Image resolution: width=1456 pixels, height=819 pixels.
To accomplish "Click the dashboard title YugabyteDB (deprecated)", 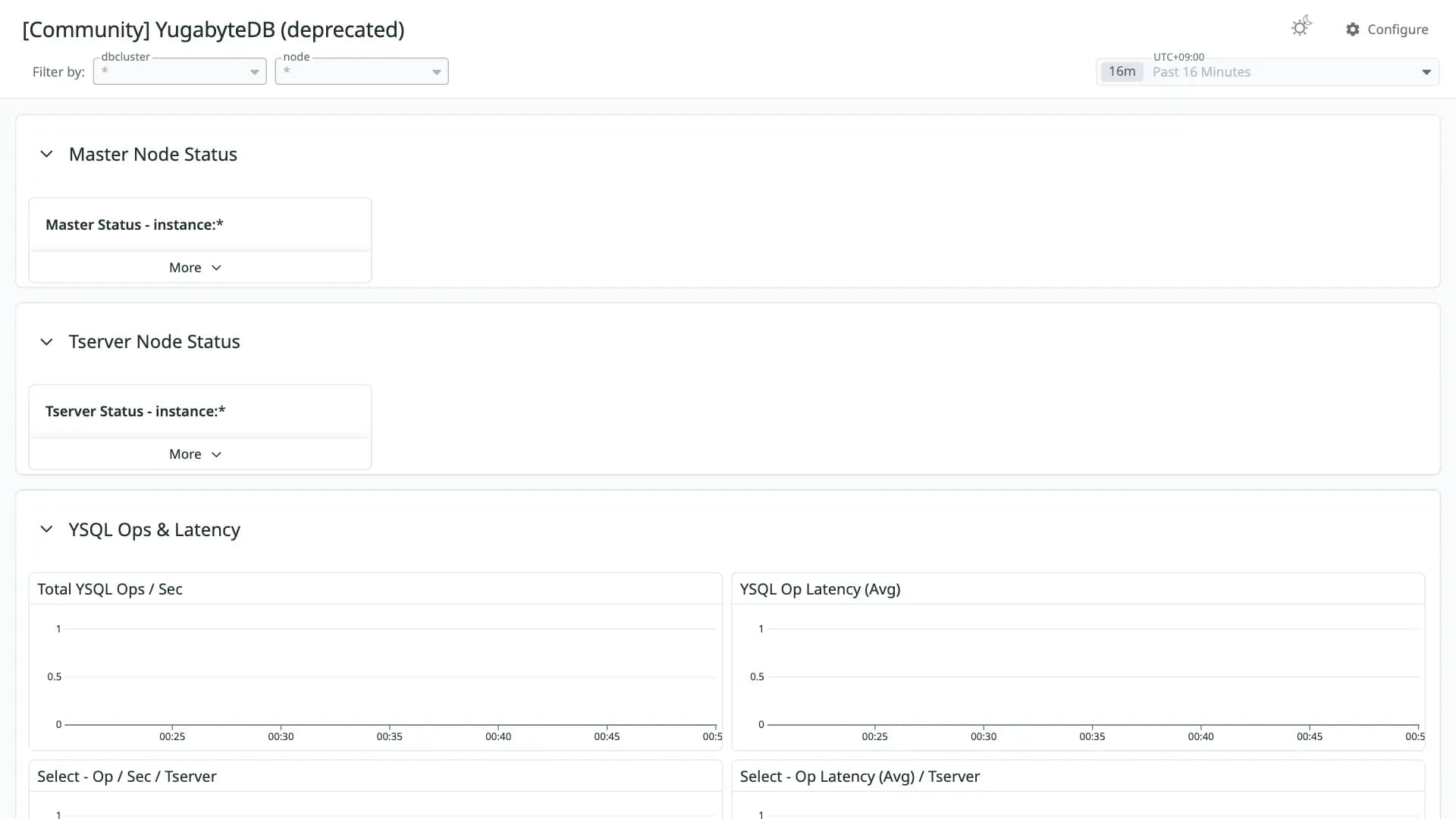I will [x=213, y=30].
